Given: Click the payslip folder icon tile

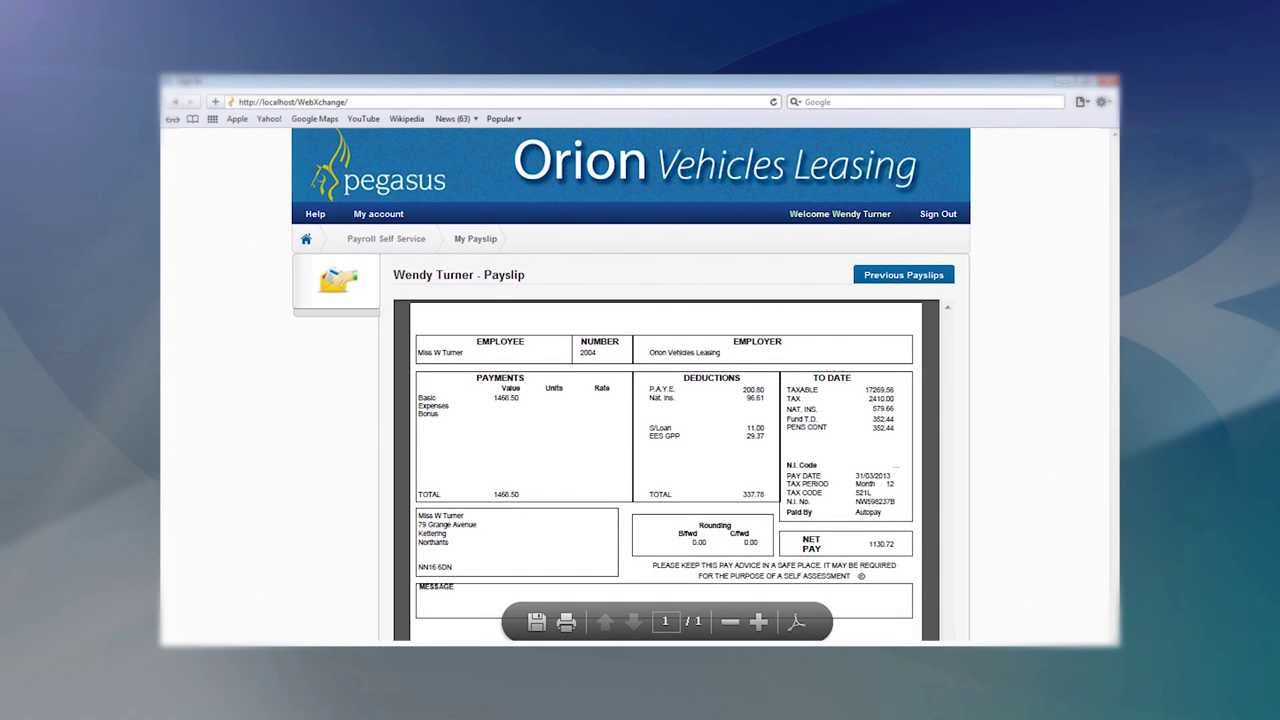Looking at the screenshot, I should point(337,280).
